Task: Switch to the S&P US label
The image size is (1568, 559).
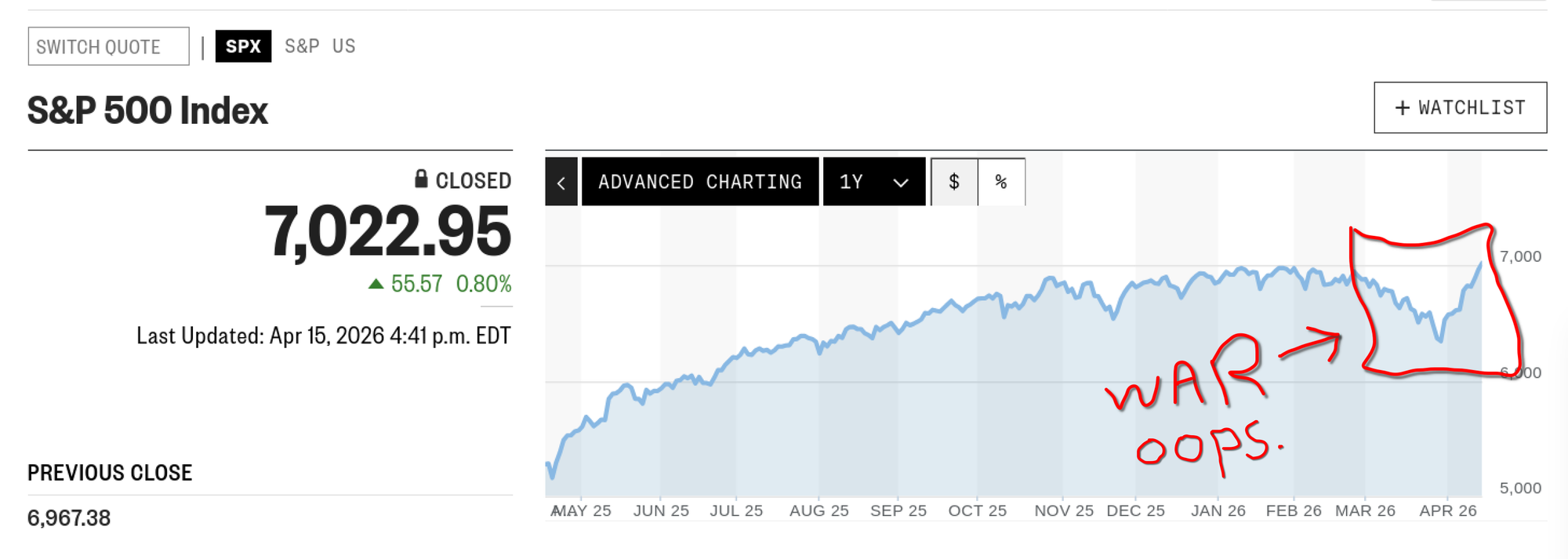Action: 320,46
